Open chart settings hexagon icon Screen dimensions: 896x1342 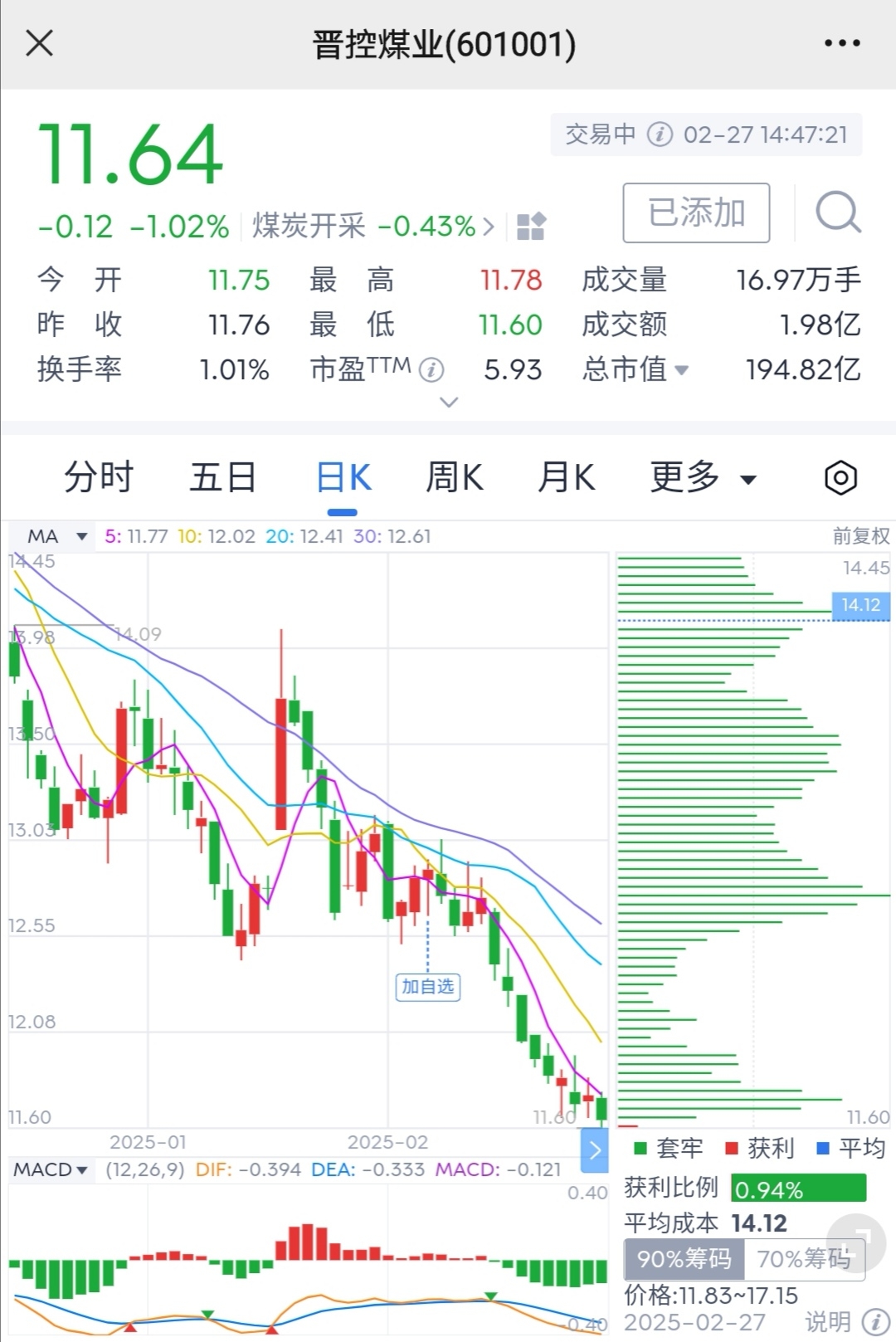pyautogui.click(x=840, y=477)
